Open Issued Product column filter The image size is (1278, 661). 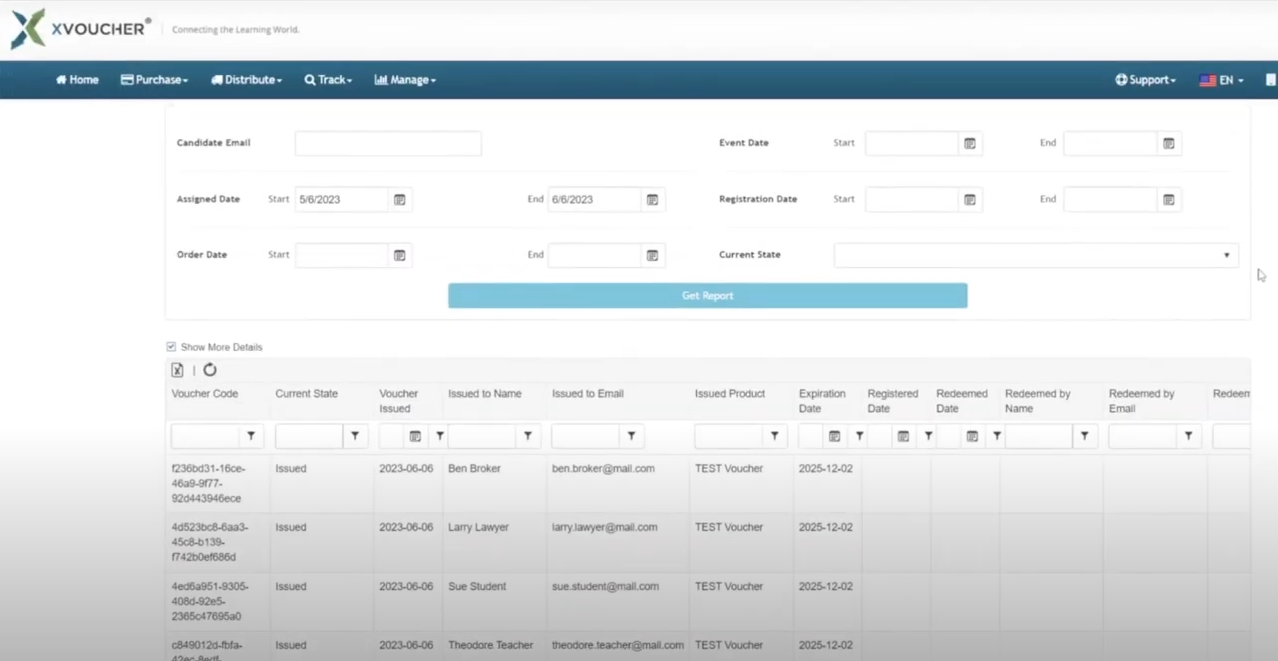(775, 436)
